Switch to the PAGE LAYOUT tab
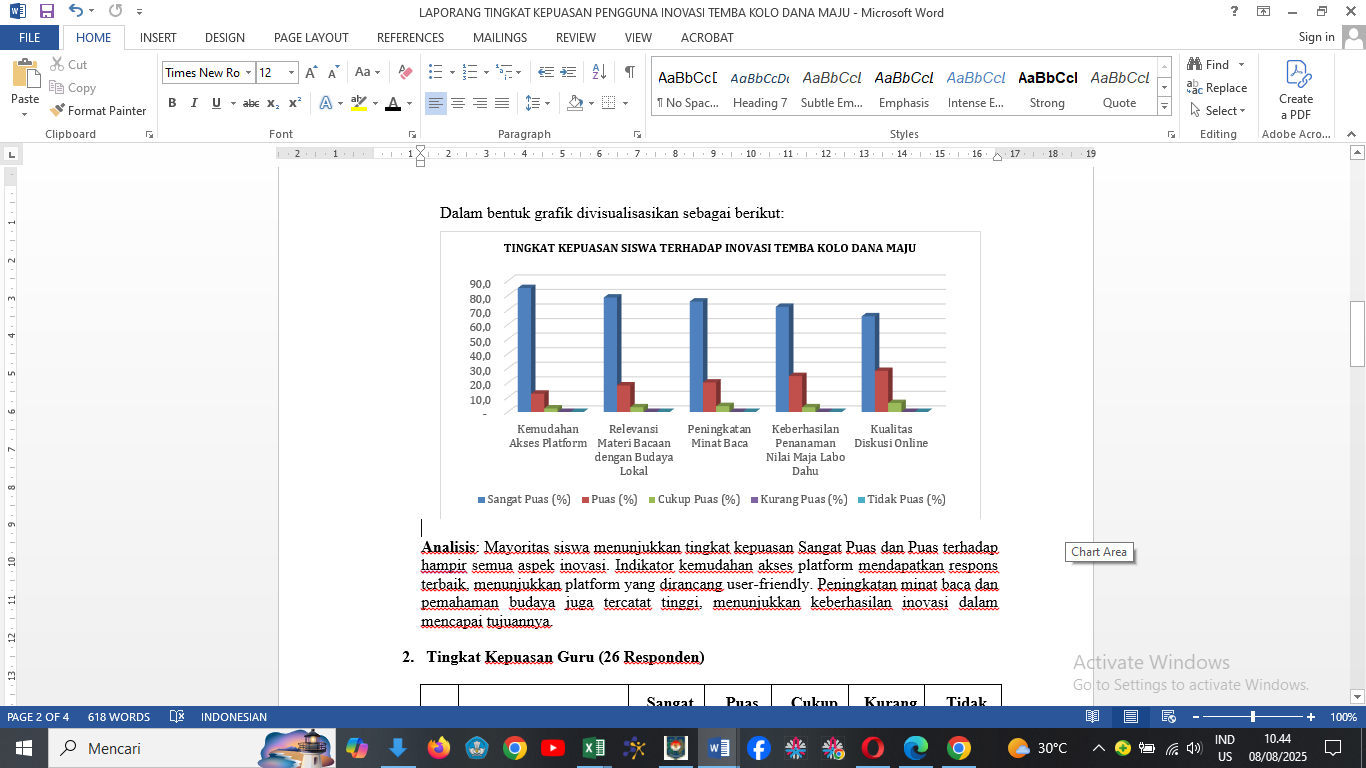 click(x=311, y=38)
